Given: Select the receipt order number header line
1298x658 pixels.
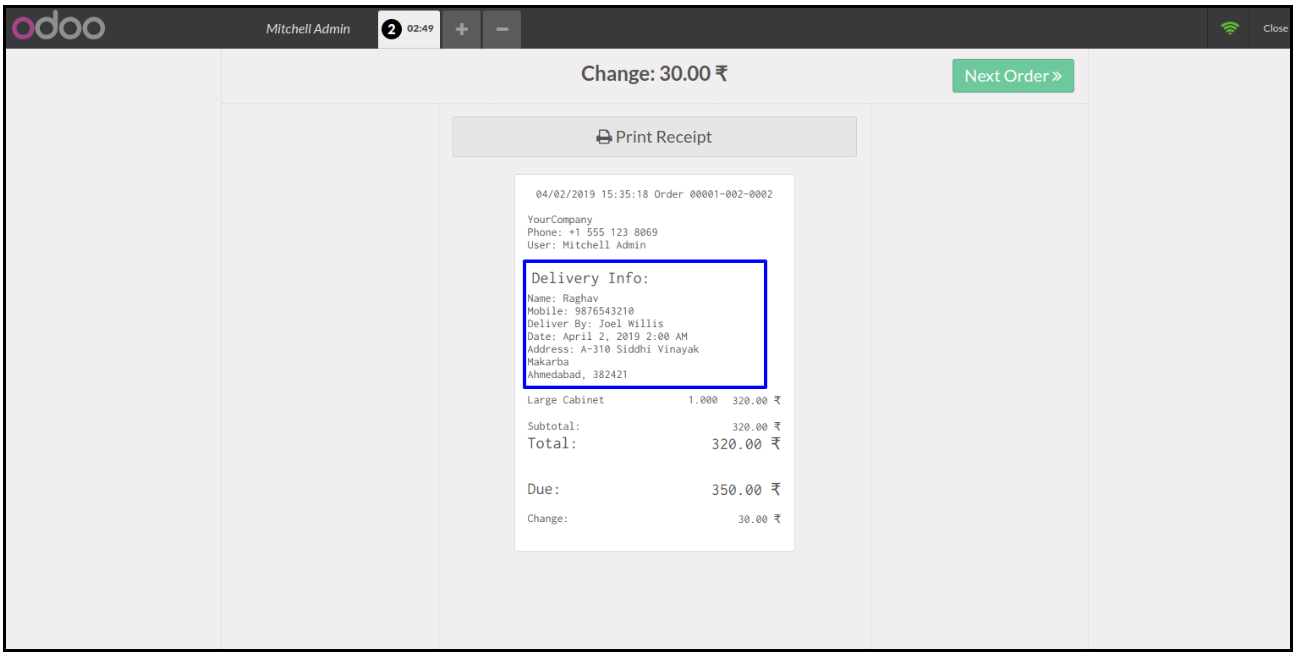Looking at the screenshot, I should point(654,194).
